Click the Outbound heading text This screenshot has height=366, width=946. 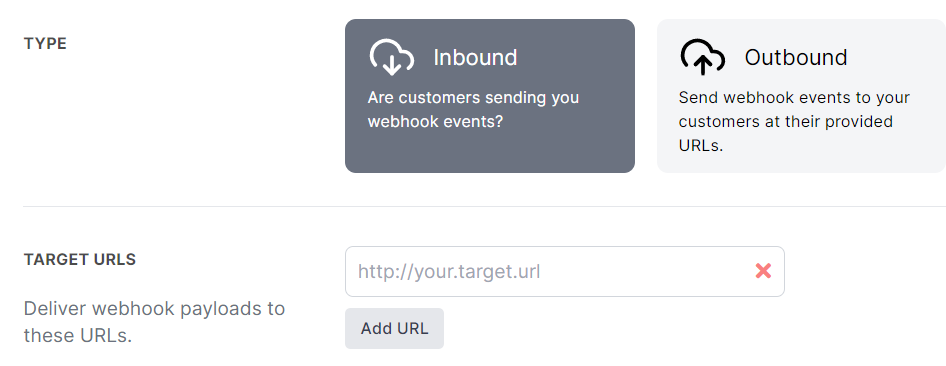(x=796, y=57)
